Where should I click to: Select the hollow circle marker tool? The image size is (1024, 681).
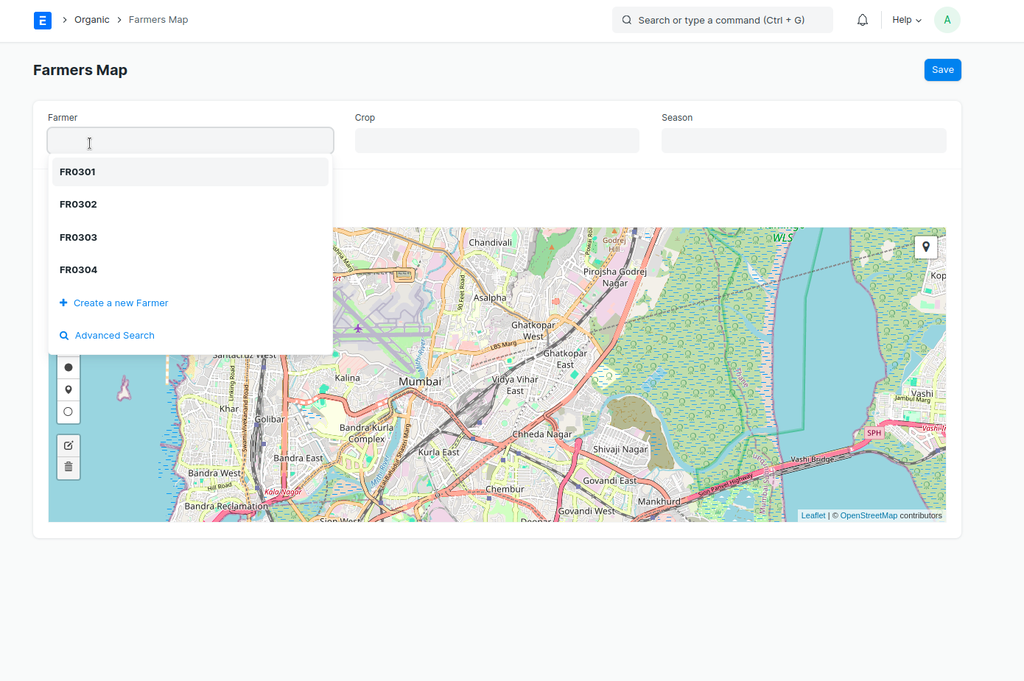68,411
